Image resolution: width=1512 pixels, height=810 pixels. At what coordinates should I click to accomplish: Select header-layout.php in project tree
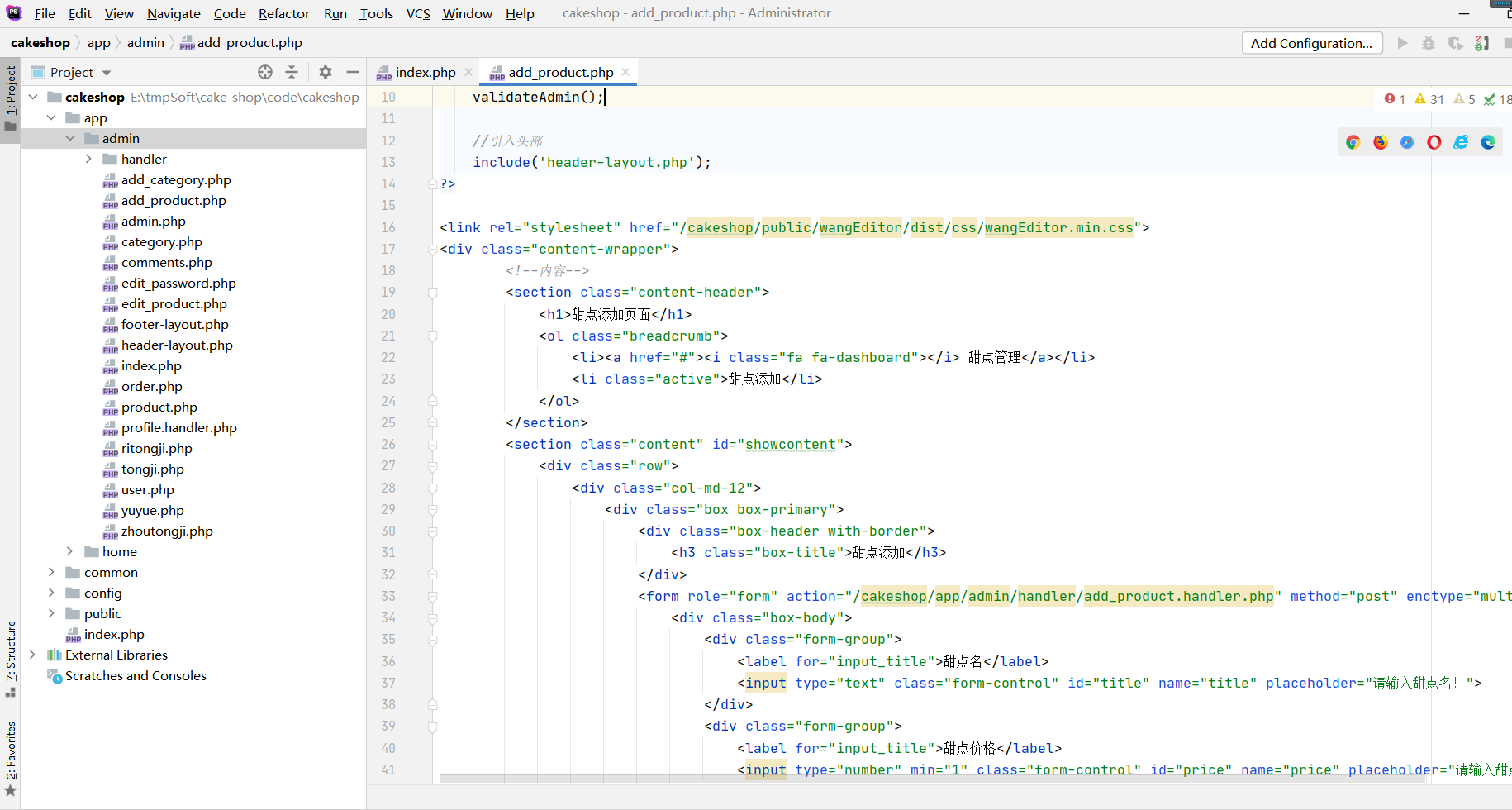(x=177, y=345)
